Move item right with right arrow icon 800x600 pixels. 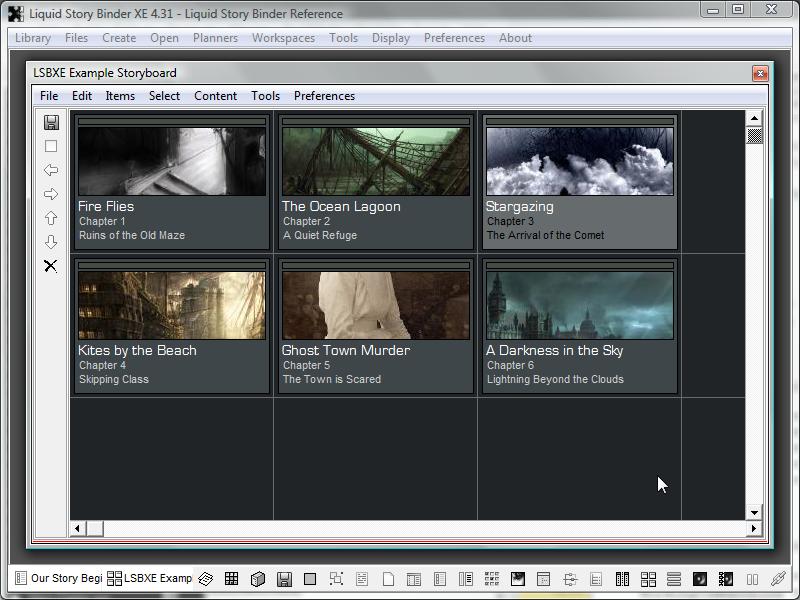[51, 194]
